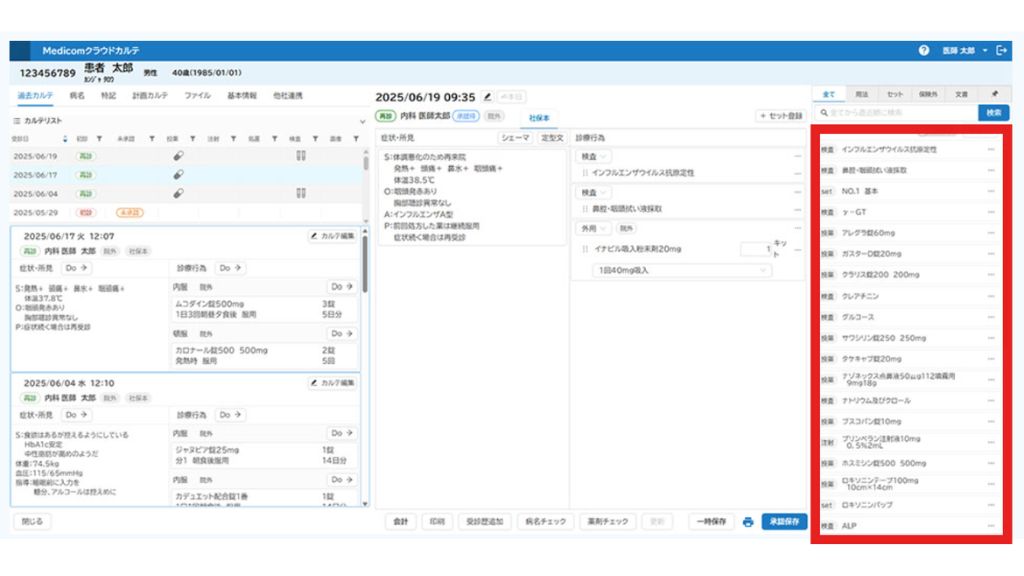This screenshot has height=576, width=1024.
Task: Click the logout icon in top bar
Action: (1002, 51)
